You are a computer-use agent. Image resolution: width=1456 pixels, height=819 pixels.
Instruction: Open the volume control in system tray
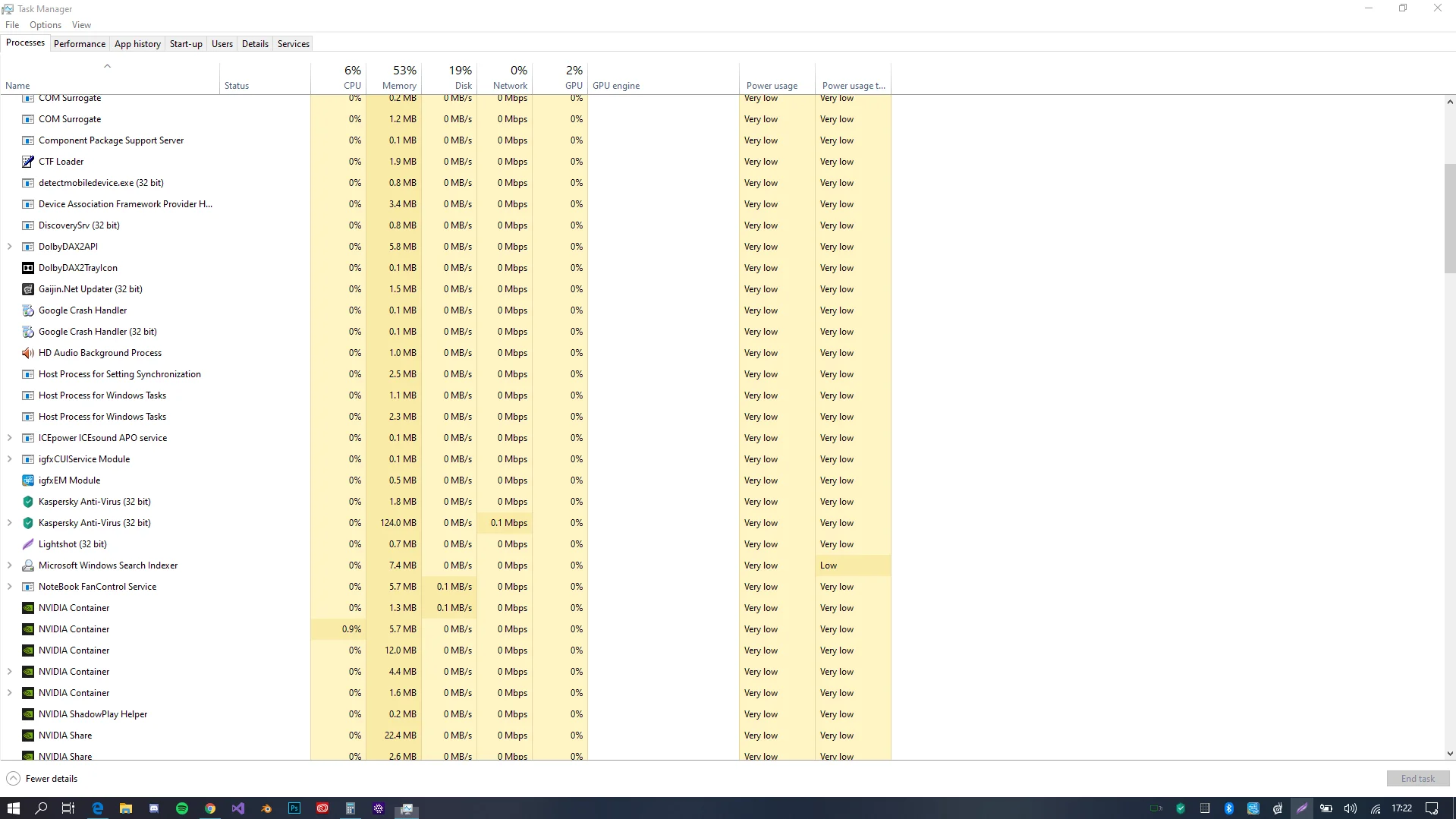[x=1351, y=808]
